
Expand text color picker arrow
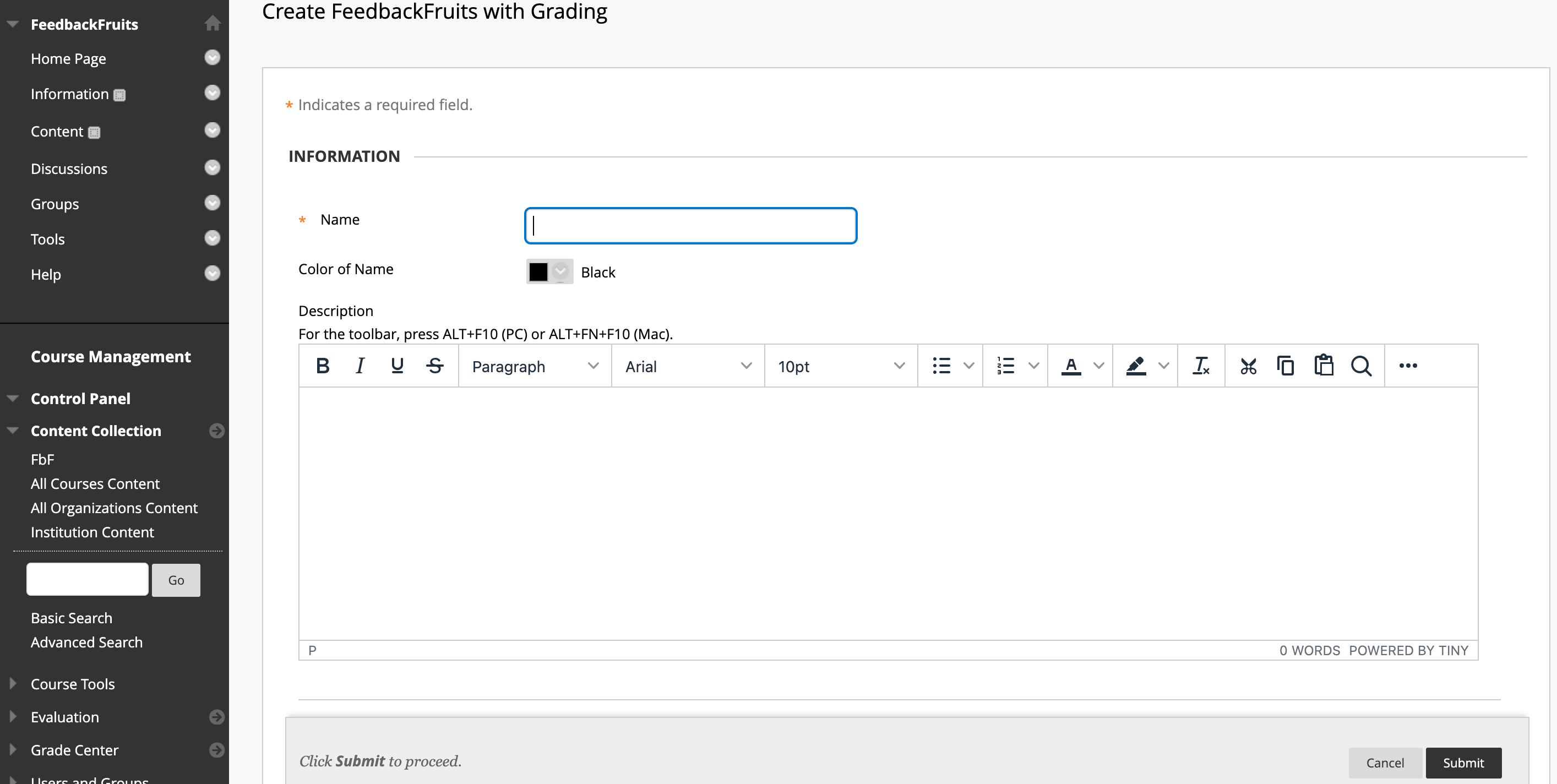point(1099,366)
